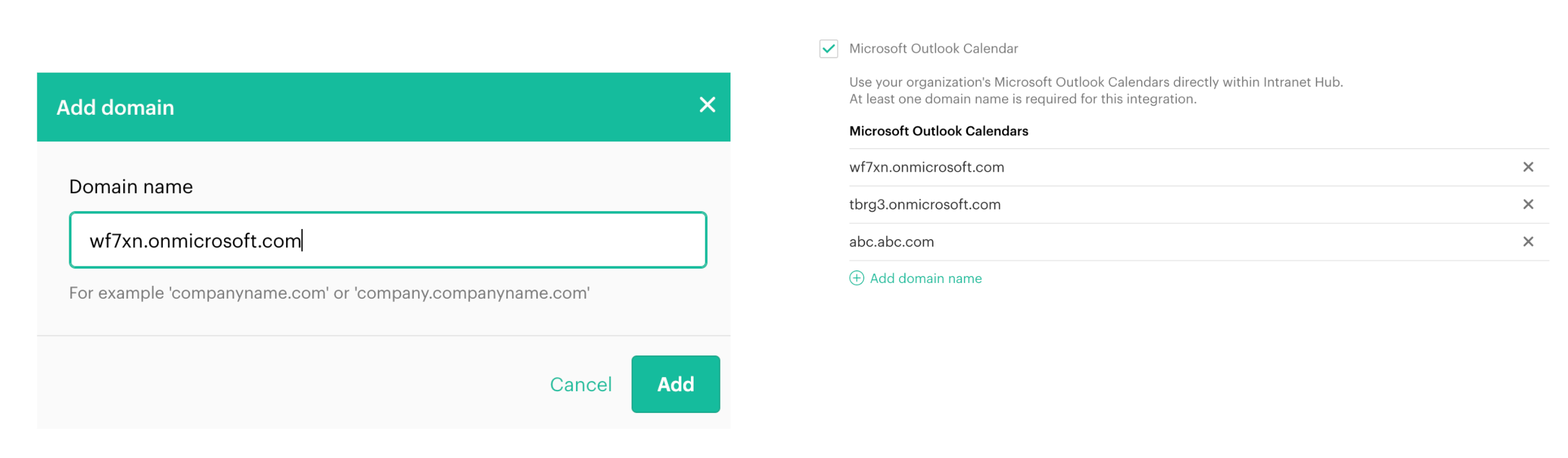1568x458 pixels.
Task: Open the Add domain name link
Action: 925,278
